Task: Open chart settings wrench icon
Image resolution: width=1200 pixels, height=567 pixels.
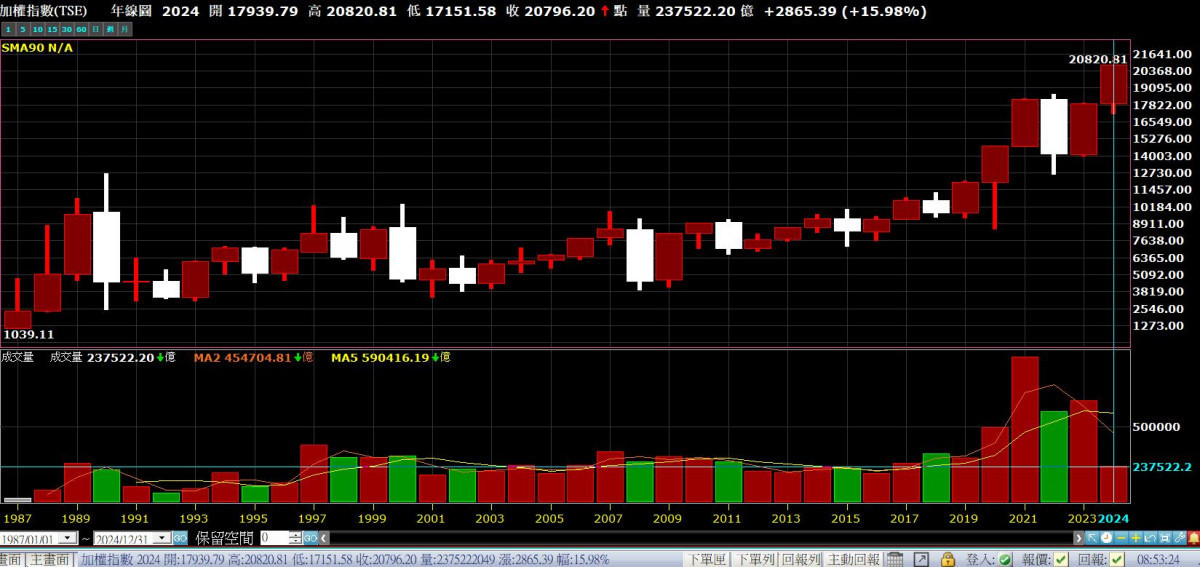Action: 1179,538
